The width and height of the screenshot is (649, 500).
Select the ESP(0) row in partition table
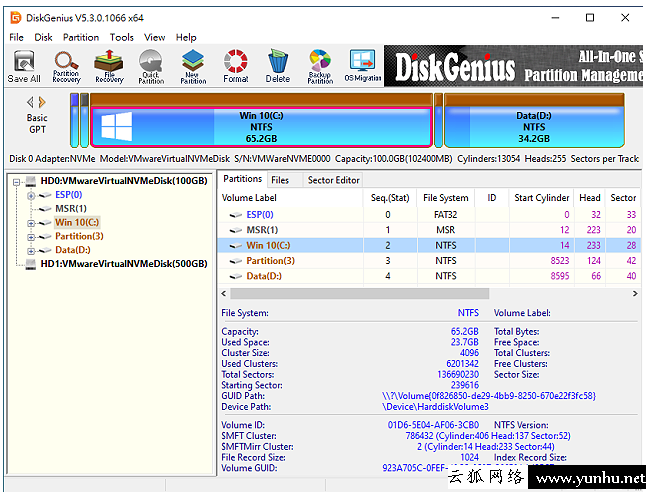coord(429,215)
